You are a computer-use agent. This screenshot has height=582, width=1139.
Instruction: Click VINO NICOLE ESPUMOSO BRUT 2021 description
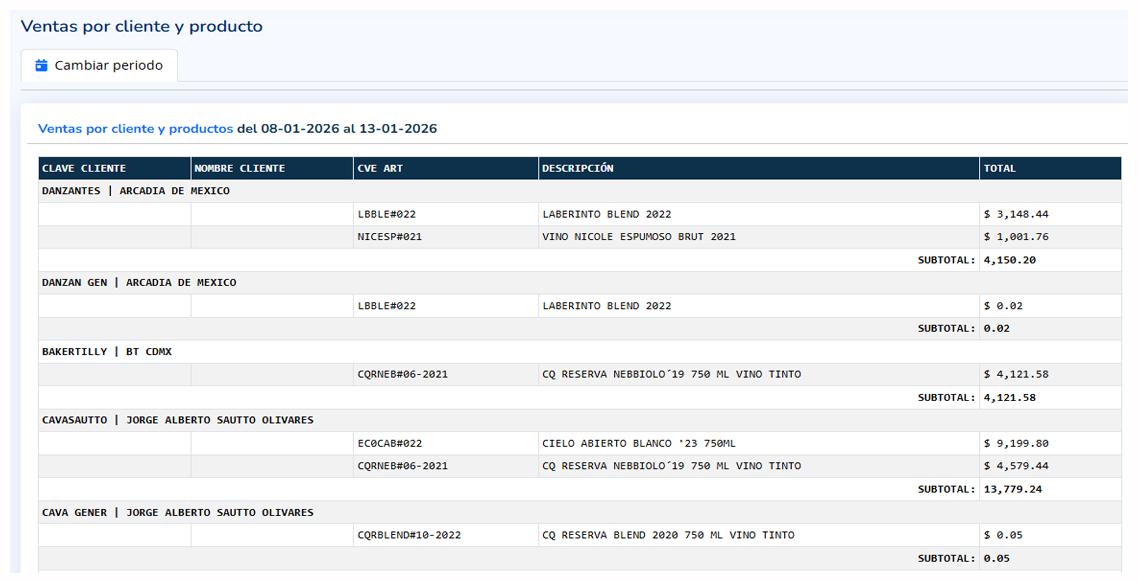click(639, 237)
